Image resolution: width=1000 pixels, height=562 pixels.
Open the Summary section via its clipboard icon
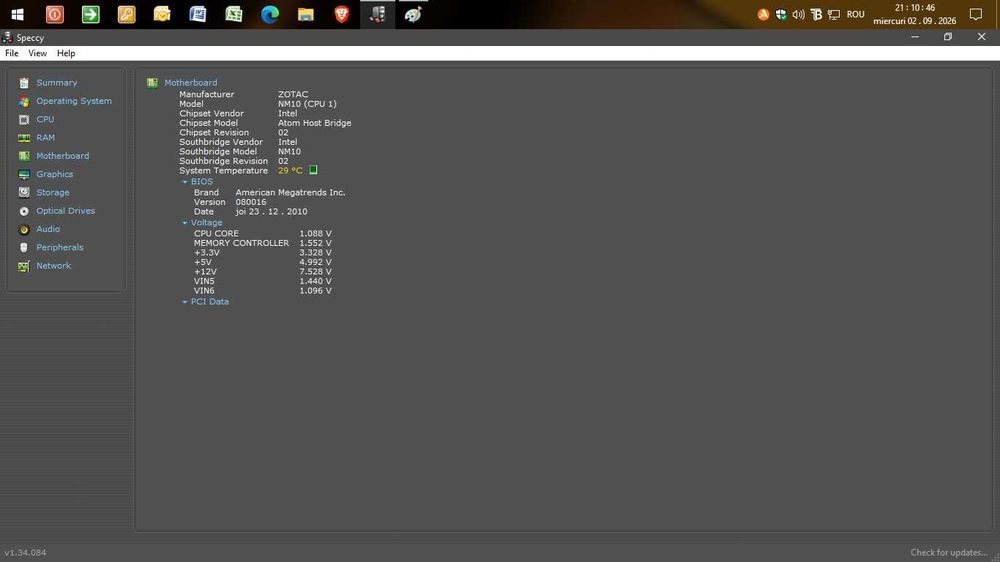(x=24, y=83)
